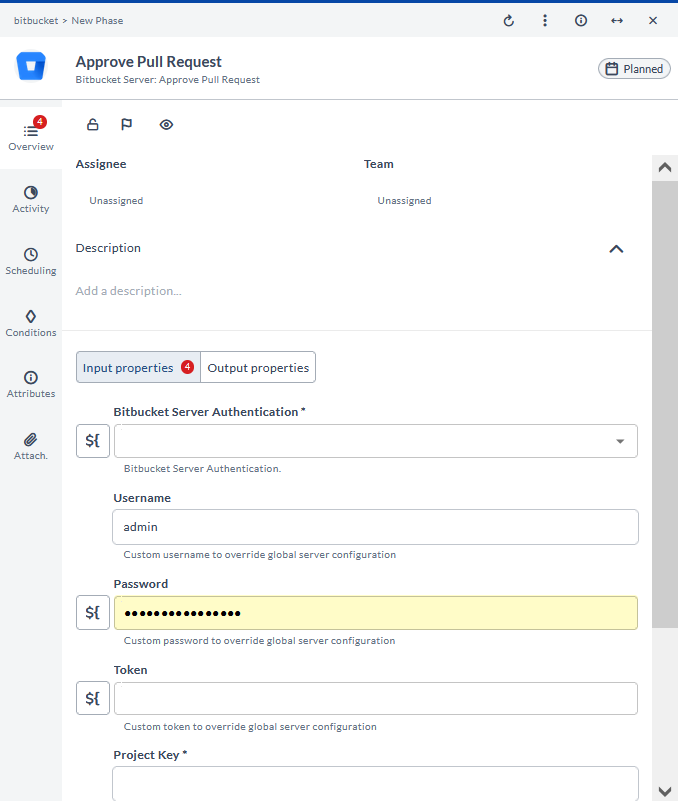
Task: Toggle variable mode for Token field
Action: click(93, 698)
